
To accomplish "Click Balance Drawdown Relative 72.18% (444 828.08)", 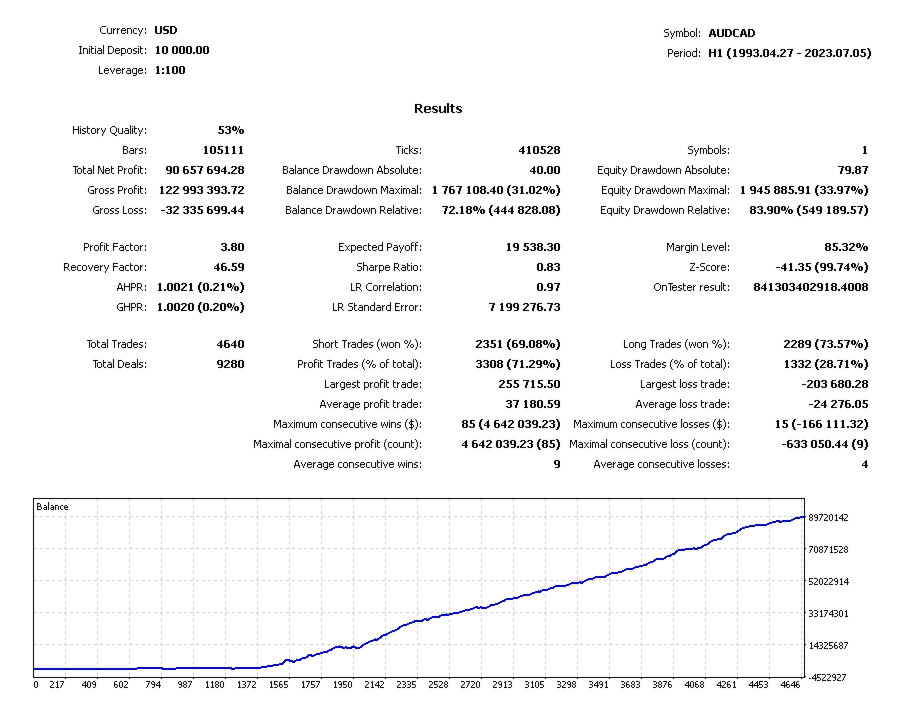I will coord(501,210).
